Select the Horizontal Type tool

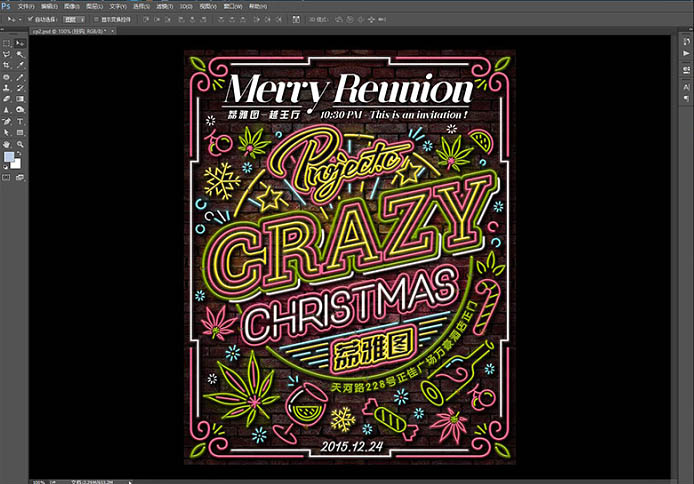pos(20,121)
